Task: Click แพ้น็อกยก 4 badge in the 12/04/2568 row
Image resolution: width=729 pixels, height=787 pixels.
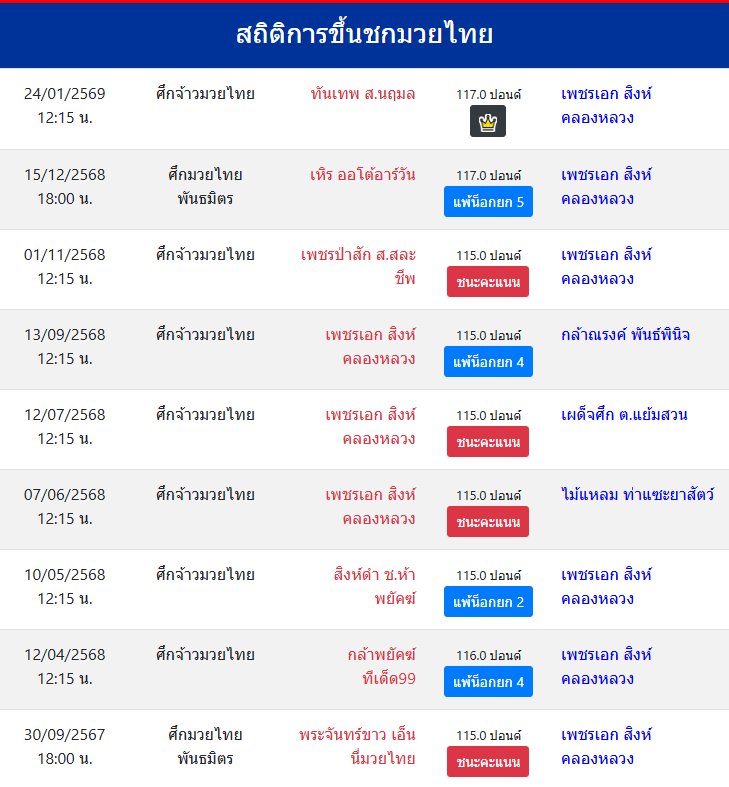Action: (488, 682)
